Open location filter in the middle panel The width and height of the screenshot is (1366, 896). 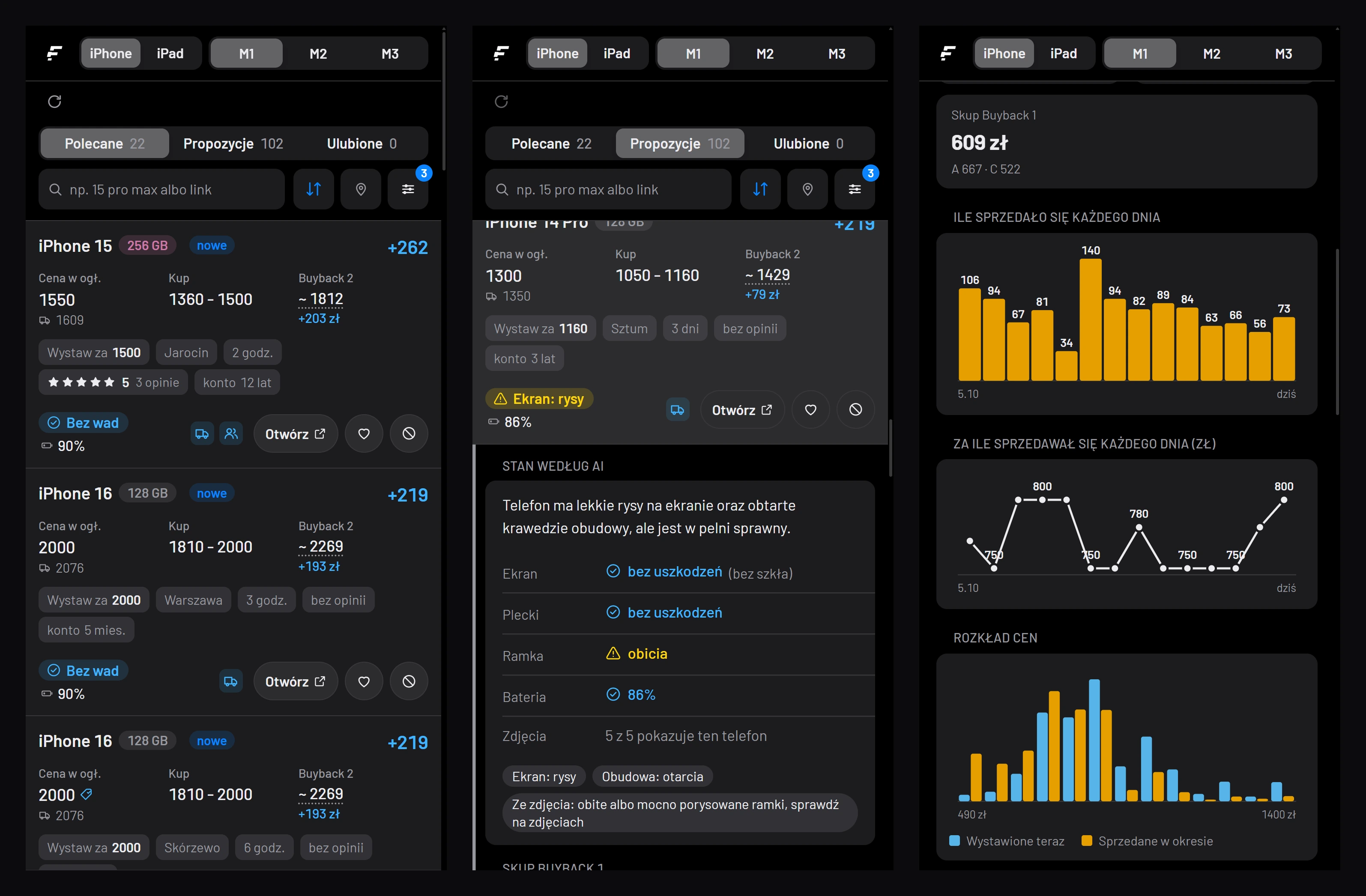point(807,189)
